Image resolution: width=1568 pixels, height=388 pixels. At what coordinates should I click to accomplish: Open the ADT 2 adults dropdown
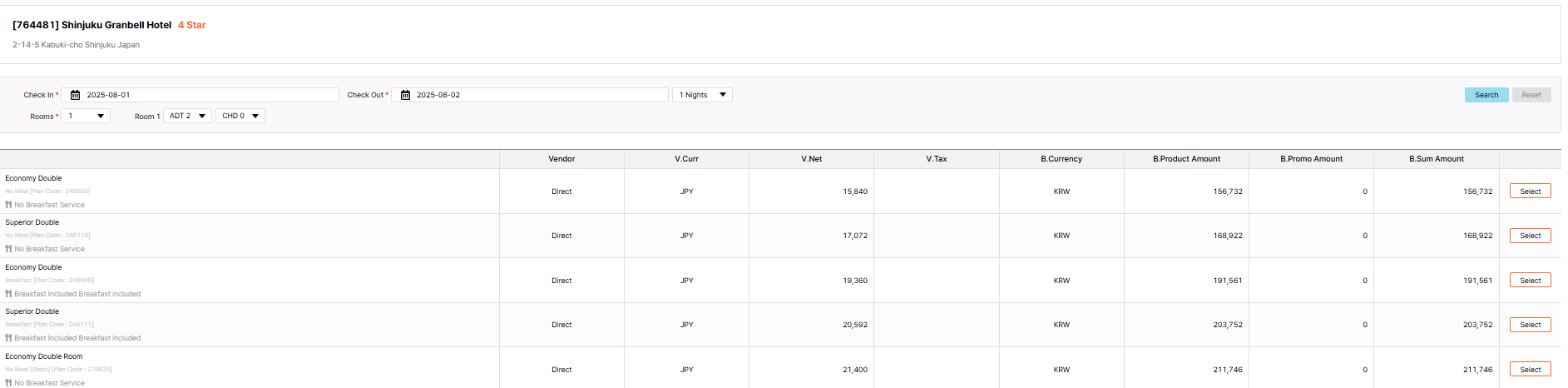click(187, 116)
